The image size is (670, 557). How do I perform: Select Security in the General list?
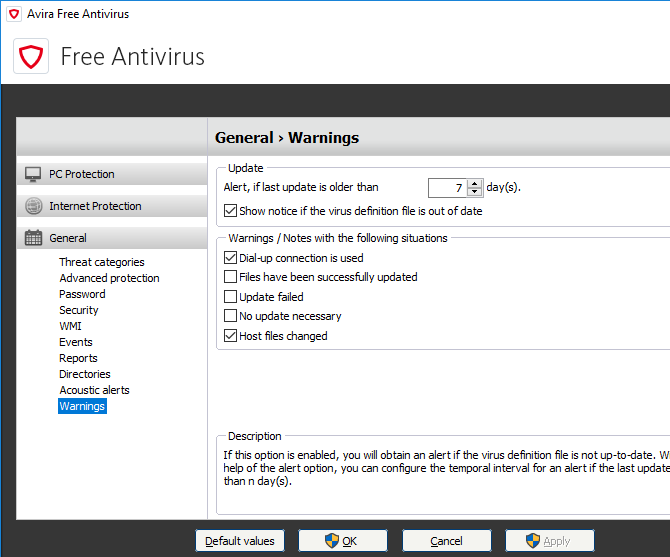click(x=79, y=310)
